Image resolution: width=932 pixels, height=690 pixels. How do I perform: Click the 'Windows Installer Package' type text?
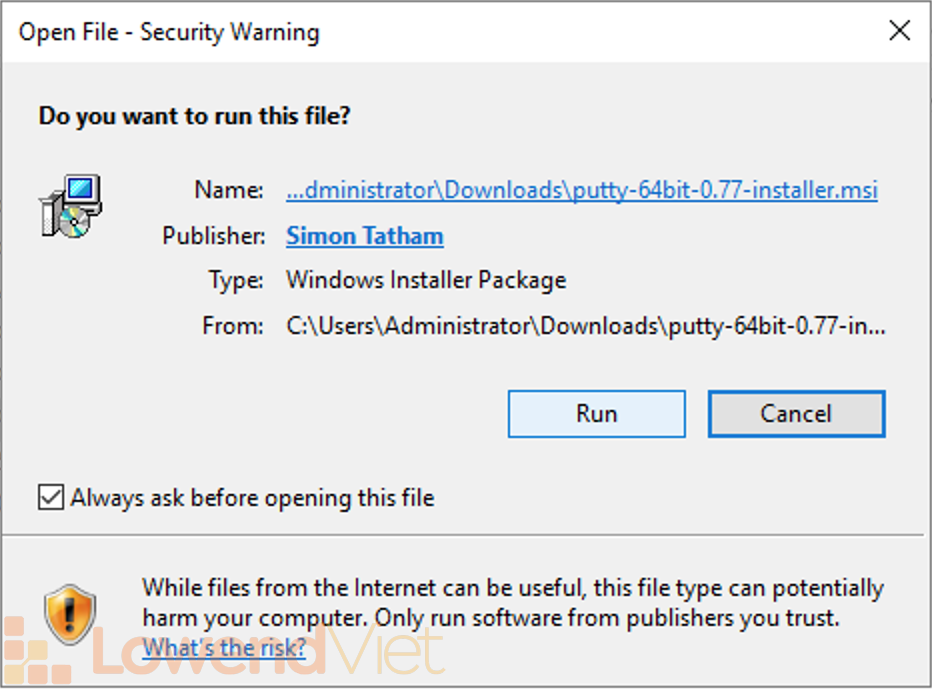click(426, 280)
